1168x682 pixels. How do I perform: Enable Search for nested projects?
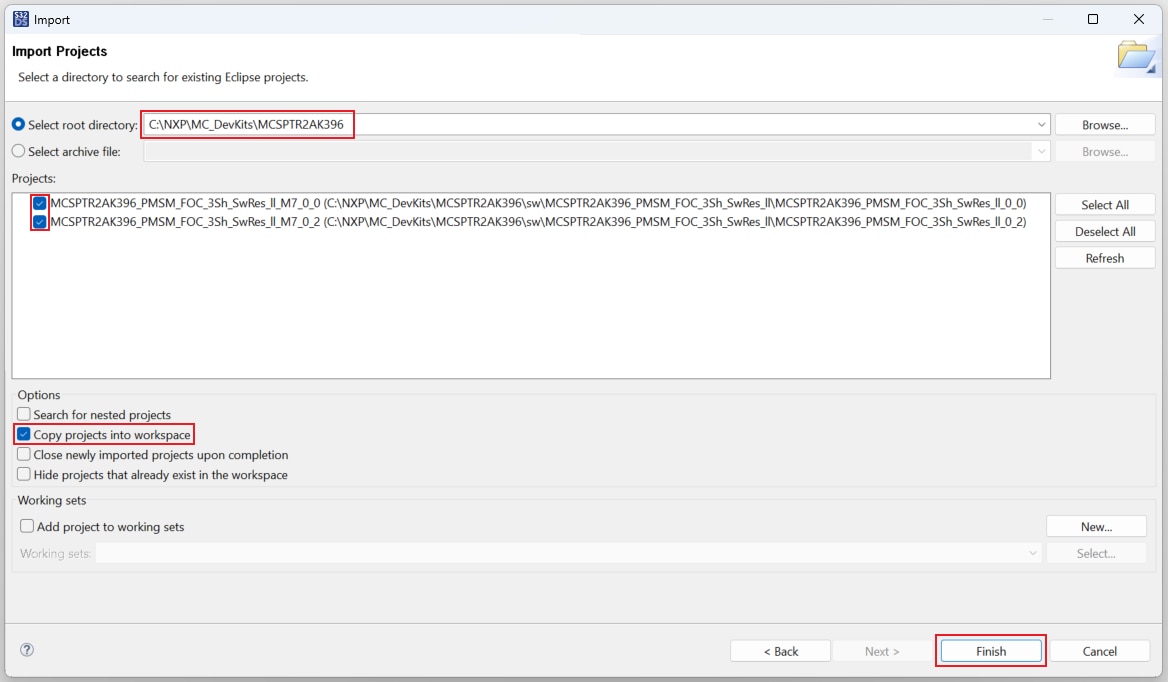click(25, 414)
